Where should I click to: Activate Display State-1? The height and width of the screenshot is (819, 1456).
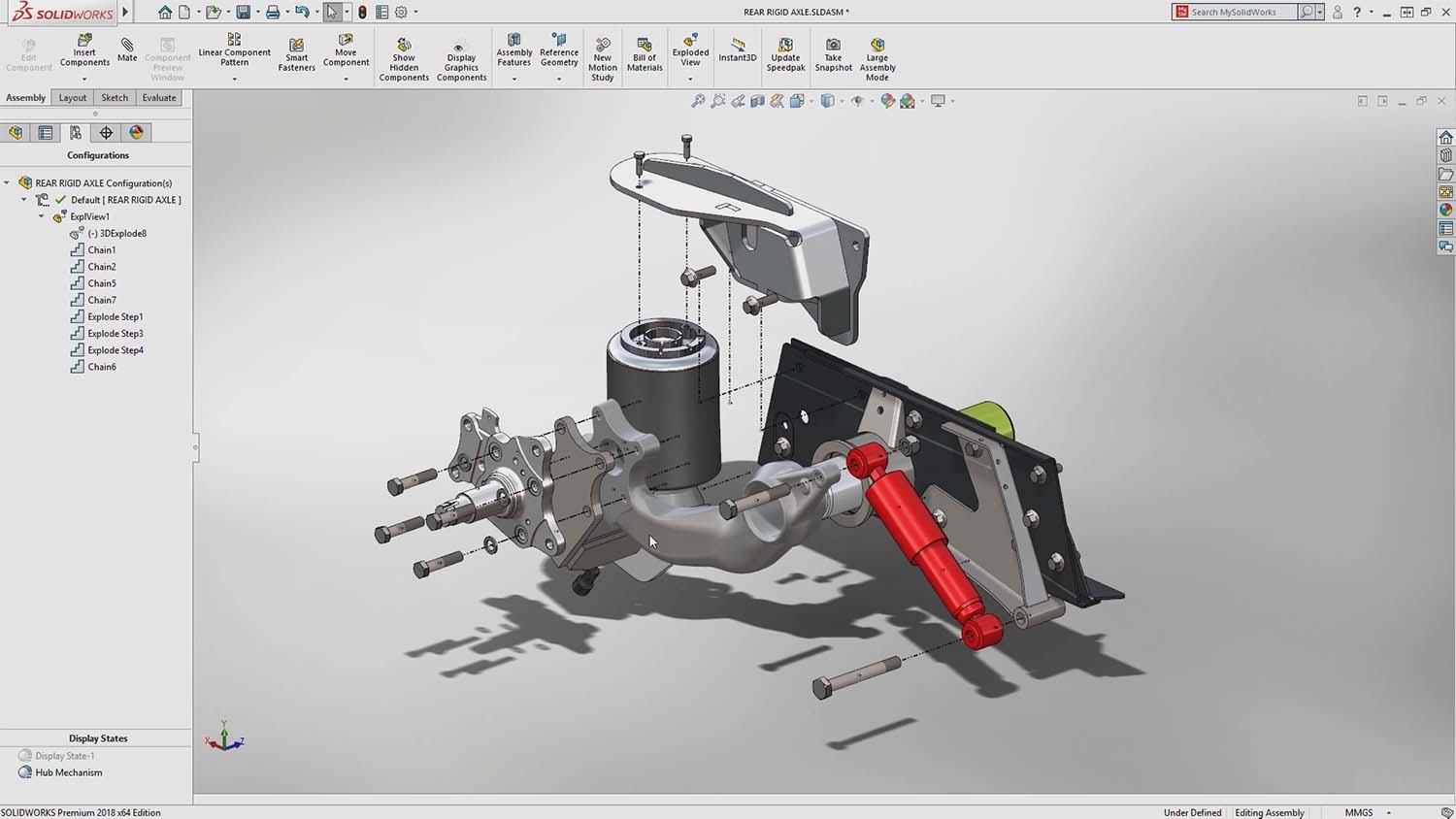coord(63,755)
